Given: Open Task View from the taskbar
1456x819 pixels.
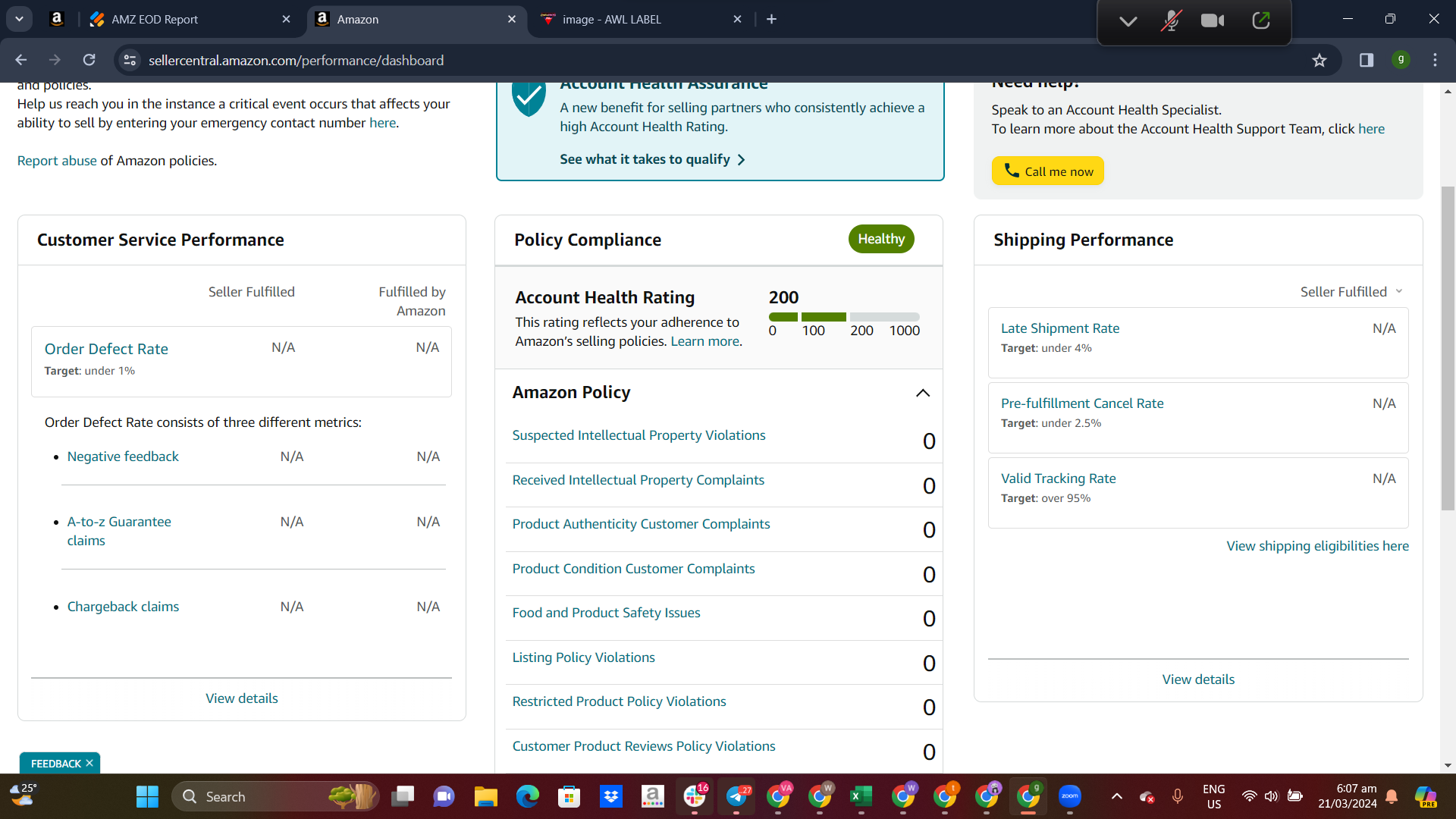Looking at the screenshot, I should point(403,796).
